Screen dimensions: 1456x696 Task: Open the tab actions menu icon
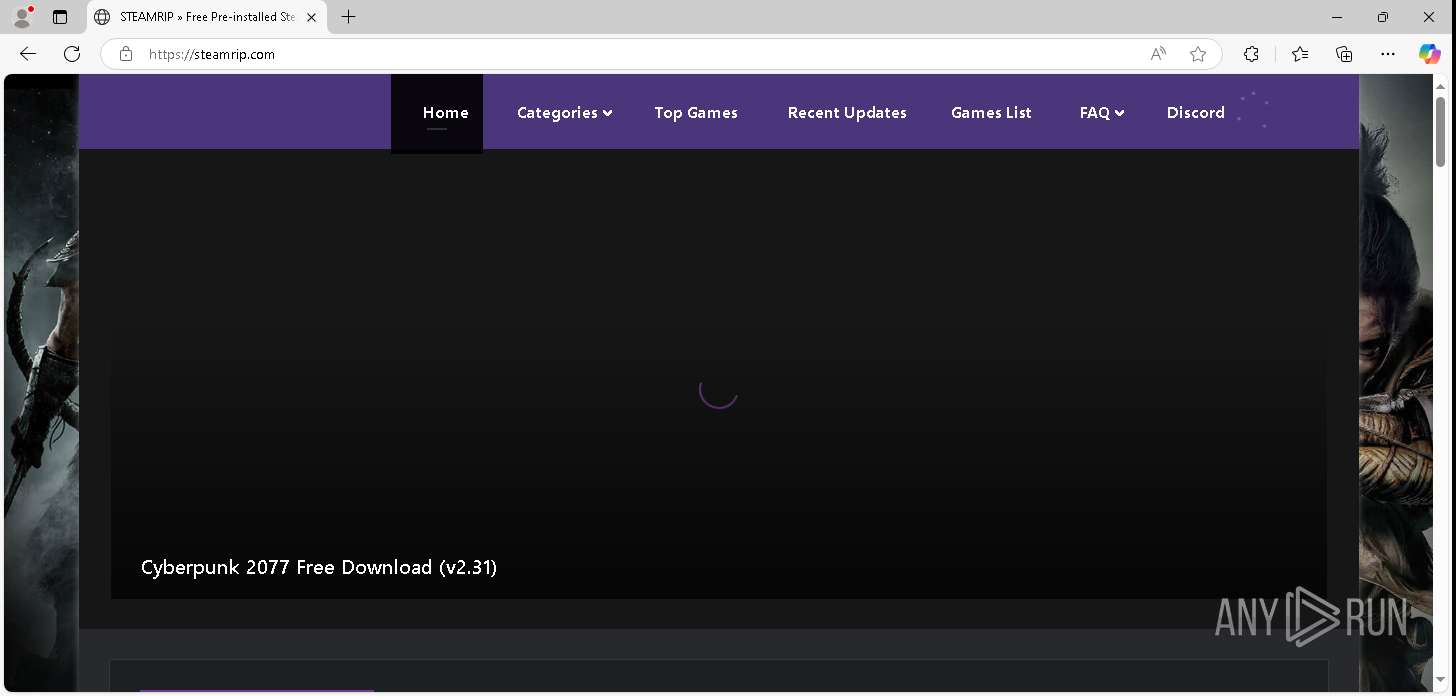pos(60,17)
